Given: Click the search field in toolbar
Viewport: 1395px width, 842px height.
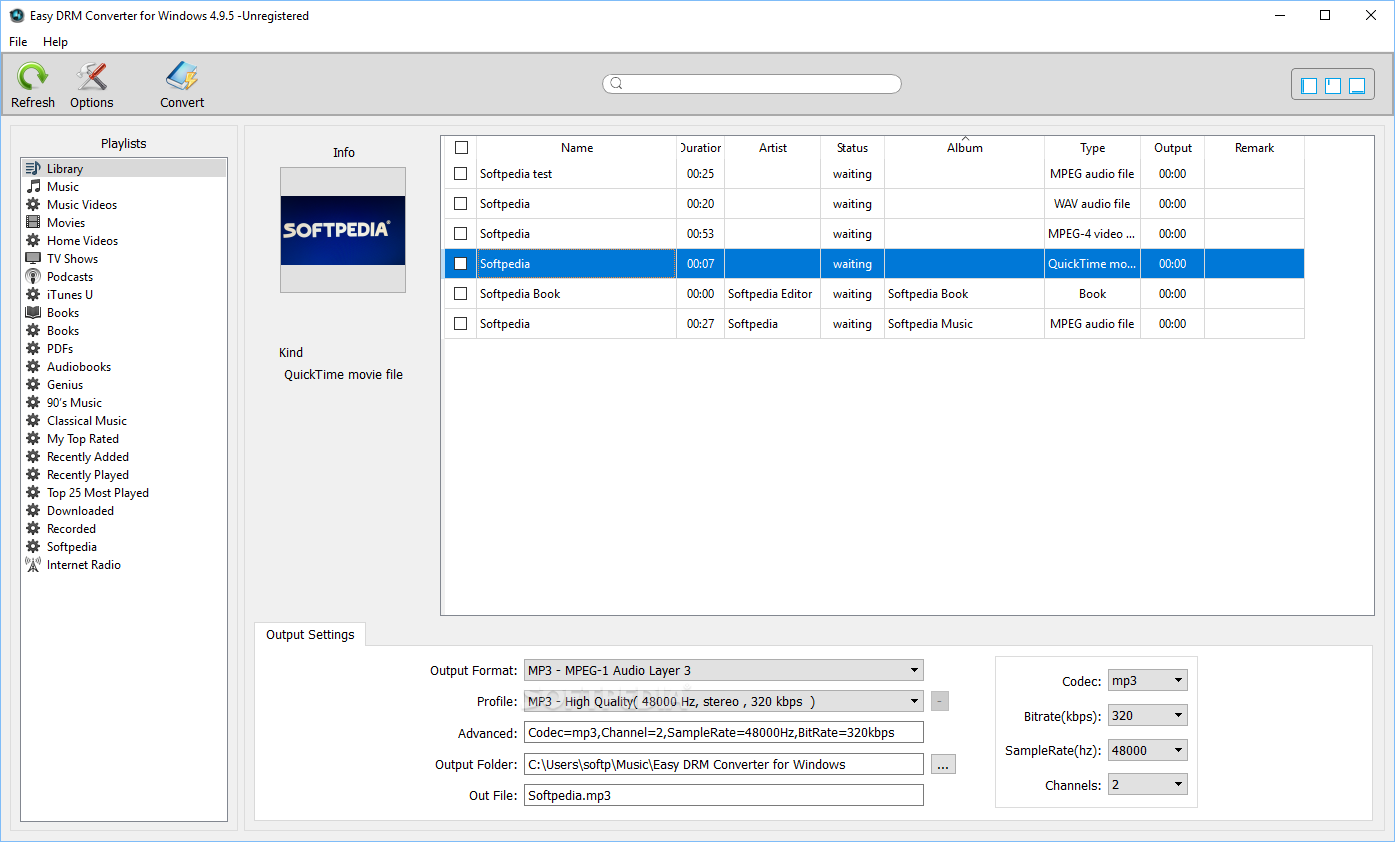Looking at the screenshot, I should pos(752,84).
